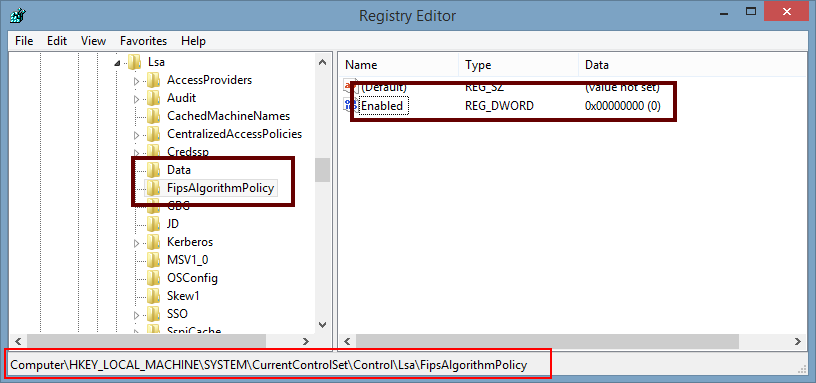Expand the Audit key
The height and width of the screenshot is (383, 816).
click(137, 98)
